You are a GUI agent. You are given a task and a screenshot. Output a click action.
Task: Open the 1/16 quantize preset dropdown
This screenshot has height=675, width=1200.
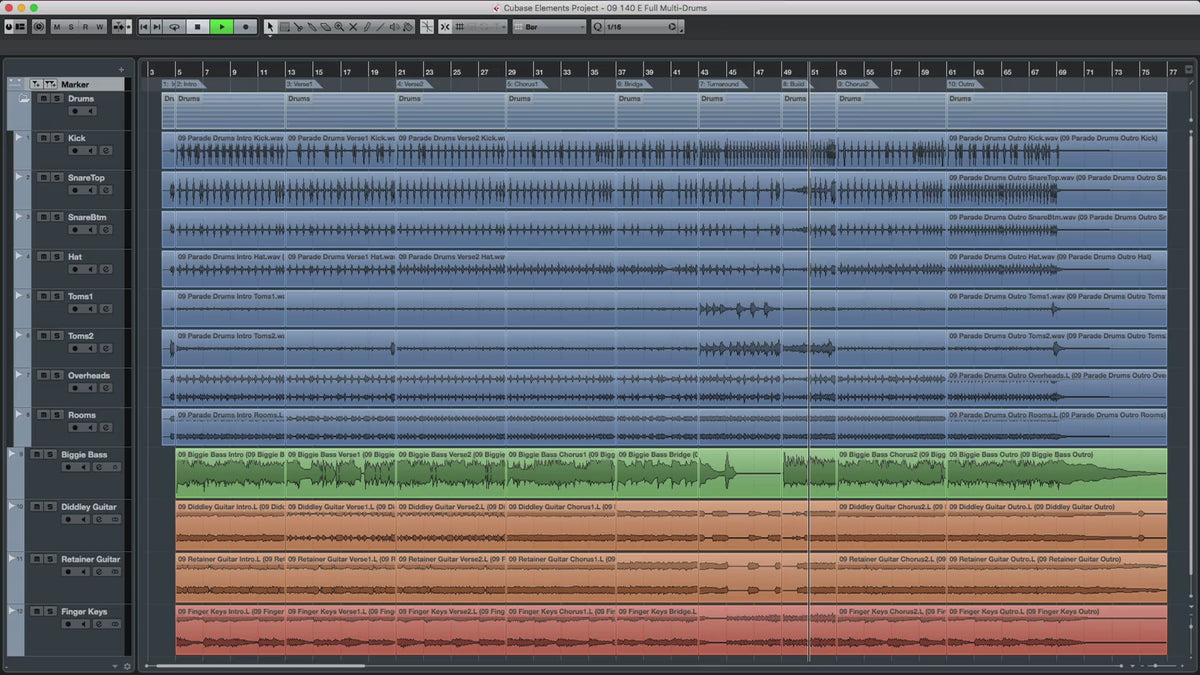tap(640, 27)
